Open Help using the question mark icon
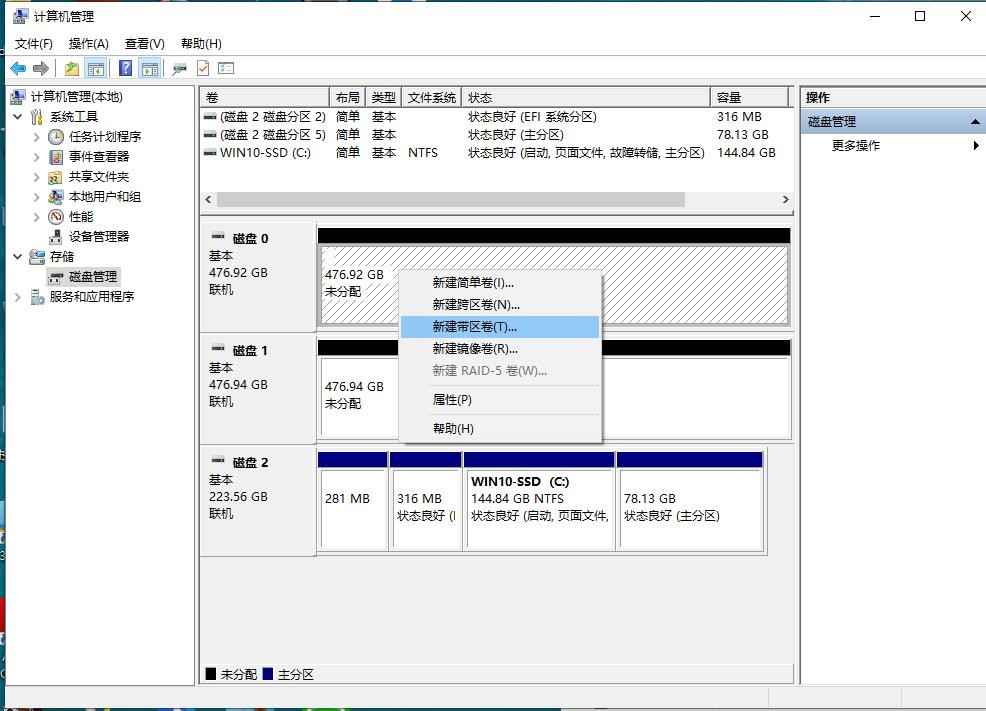 (x=127, y=68)
